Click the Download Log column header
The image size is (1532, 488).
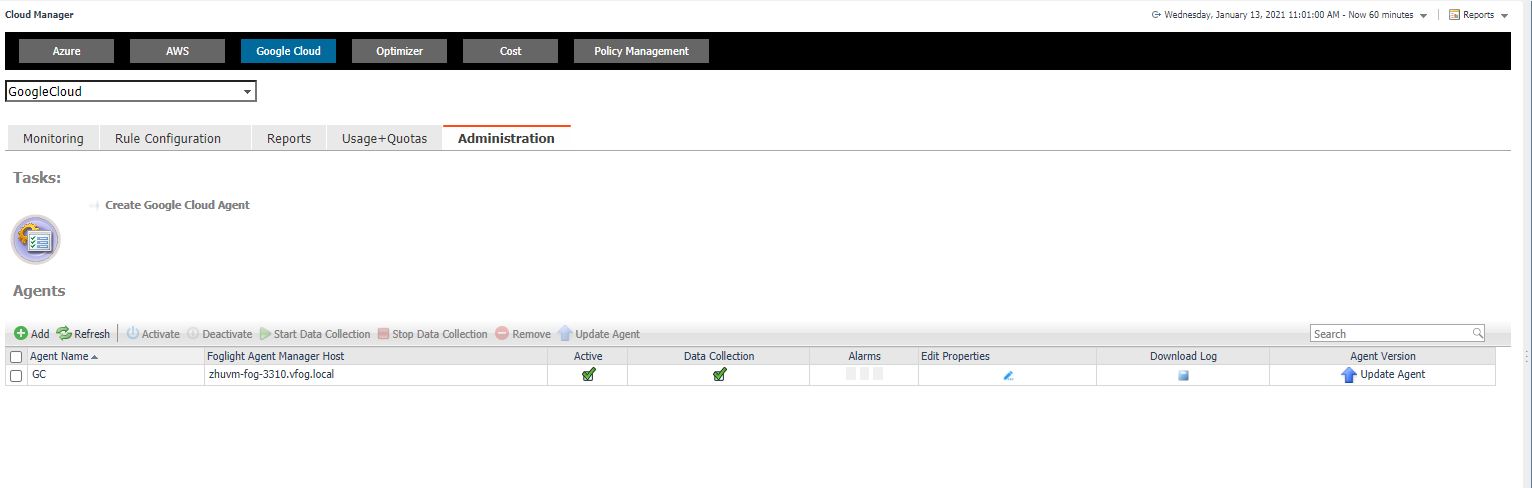(x=1183, y=356)
